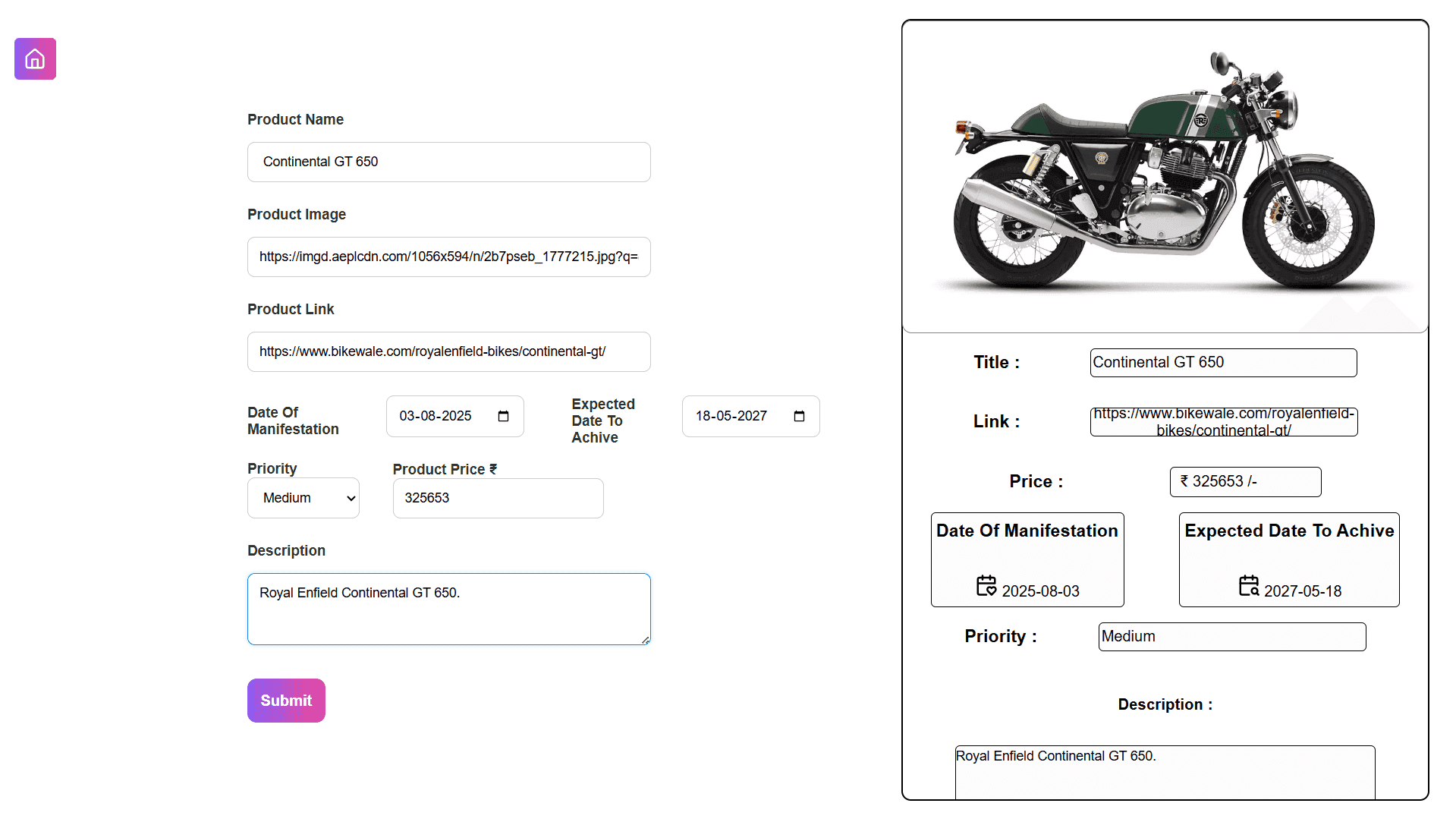Click the Product Price field with 325653
The width and height of the screenshot is (1456, 819).
[x=498, y=498]
